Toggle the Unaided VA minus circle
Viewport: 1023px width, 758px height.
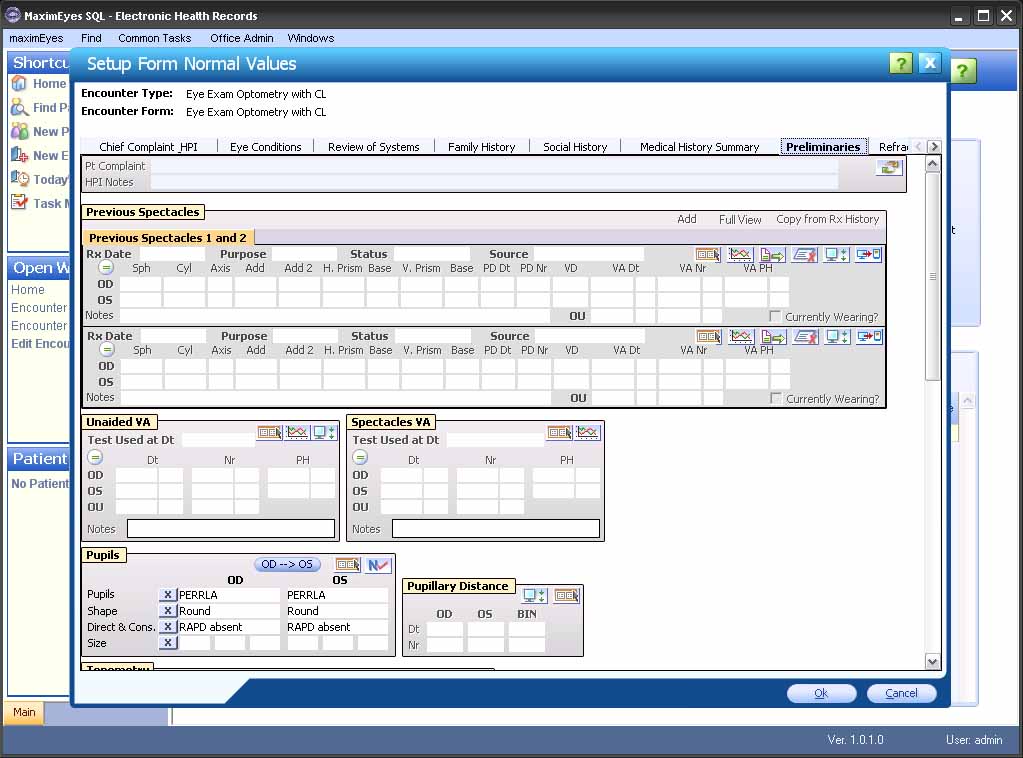pyautogui.click(x=95, y=458)
